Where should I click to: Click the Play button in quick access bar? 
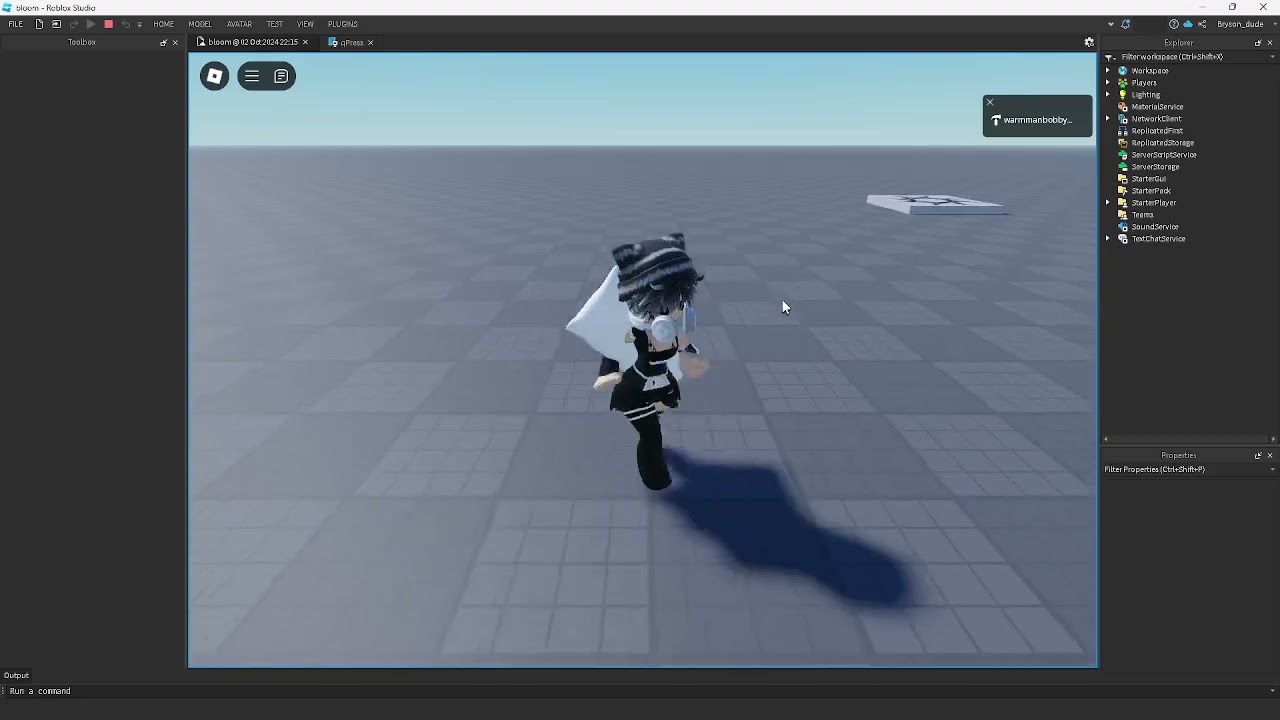click(91, 24)
